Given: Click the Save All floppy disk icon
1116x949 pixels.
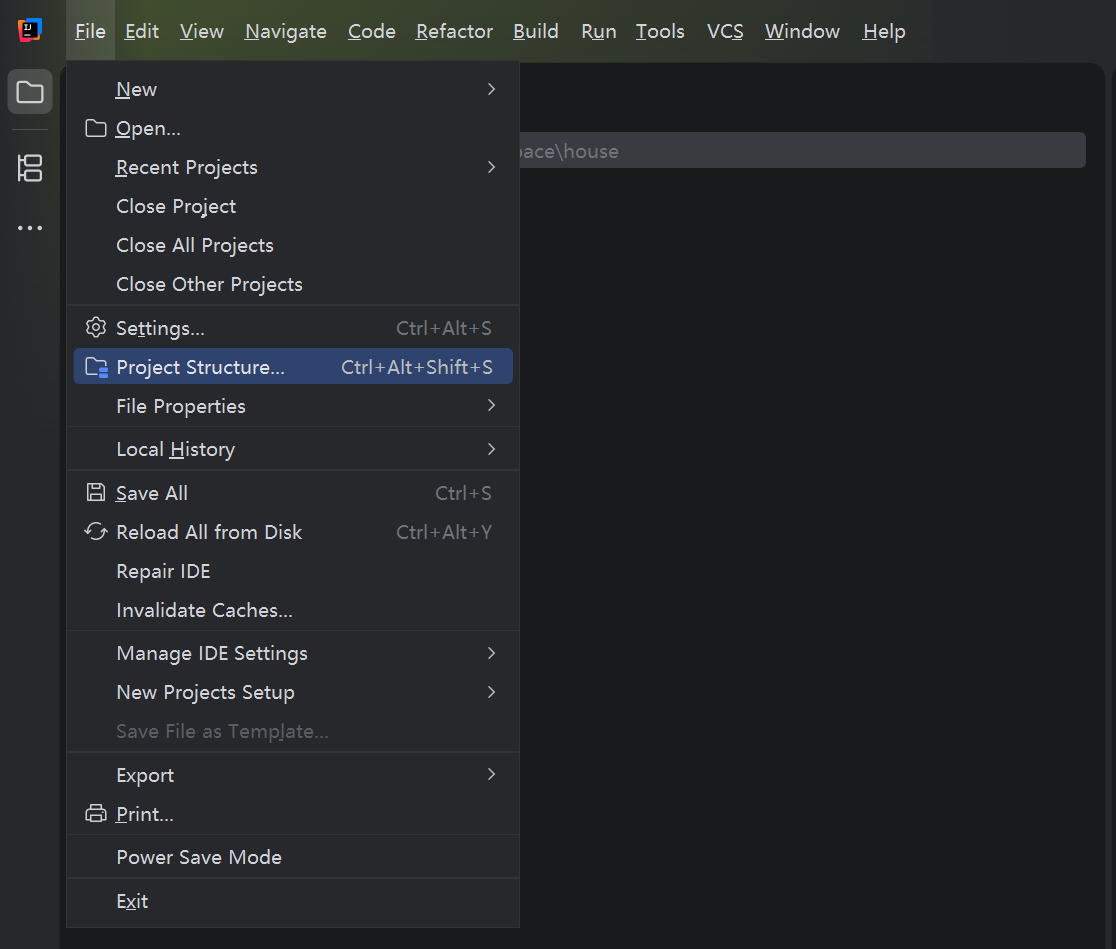Looking at the screenshot, I should (95, 493).
